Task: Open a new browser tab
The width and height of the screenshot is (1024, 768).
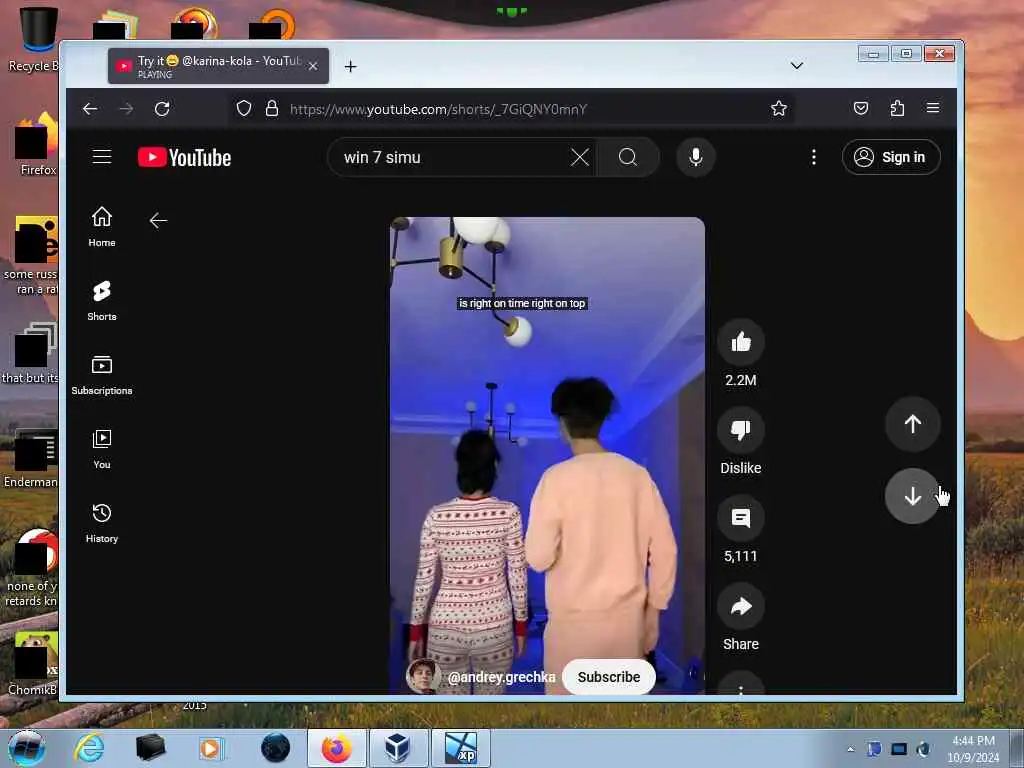Action: click(351, 66)
